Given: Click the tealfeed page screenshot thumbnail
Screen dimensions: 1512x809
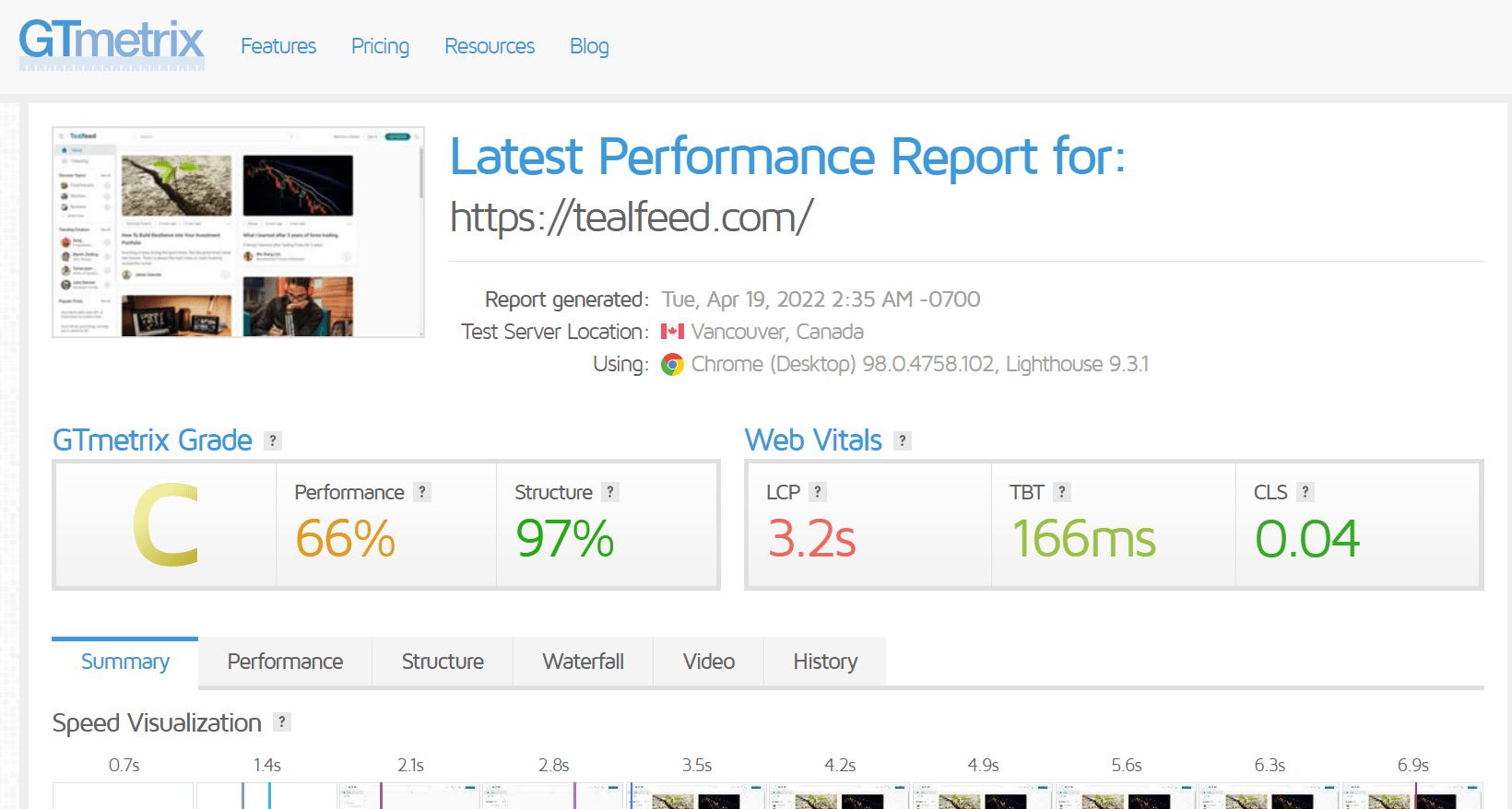Looking at the screenshot, I should tap(239, 232).
